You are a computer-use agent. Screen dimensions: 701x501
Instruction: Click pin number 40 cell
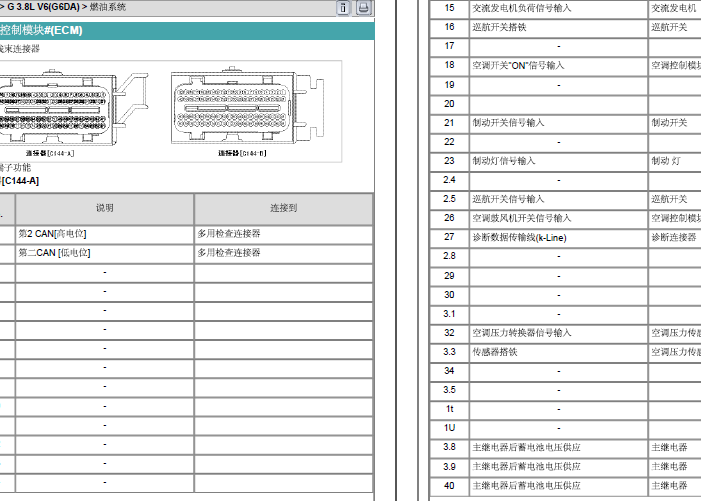449,486
